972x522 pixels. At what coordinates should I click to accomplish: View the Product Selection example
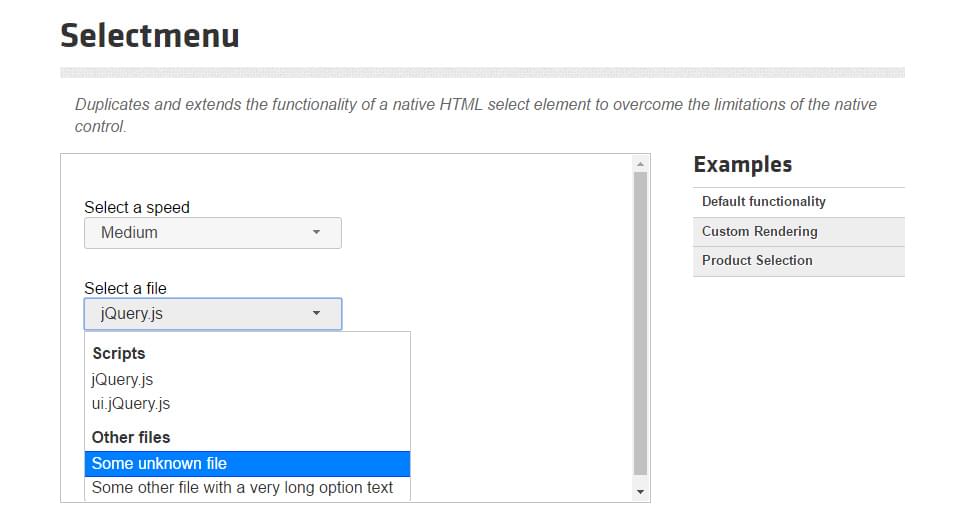[757, 261]
